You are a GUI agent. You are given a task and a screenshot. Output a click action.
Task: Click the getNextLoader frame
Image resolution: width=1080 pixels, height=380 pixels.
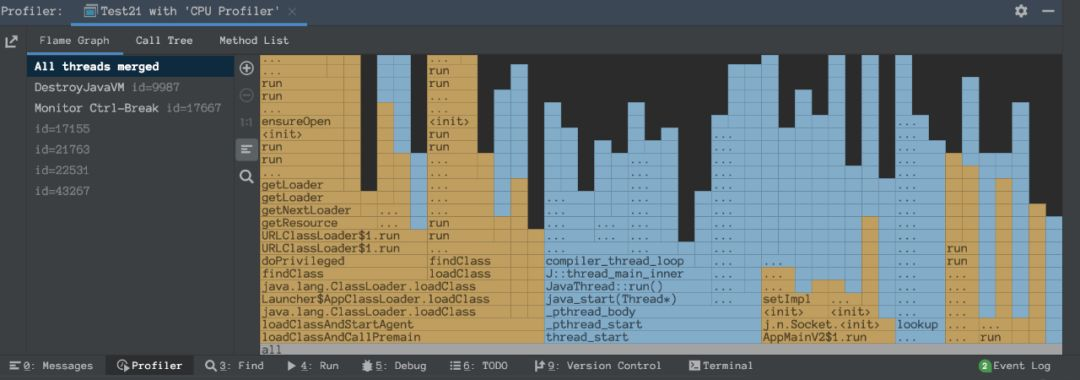click(318, 210)
